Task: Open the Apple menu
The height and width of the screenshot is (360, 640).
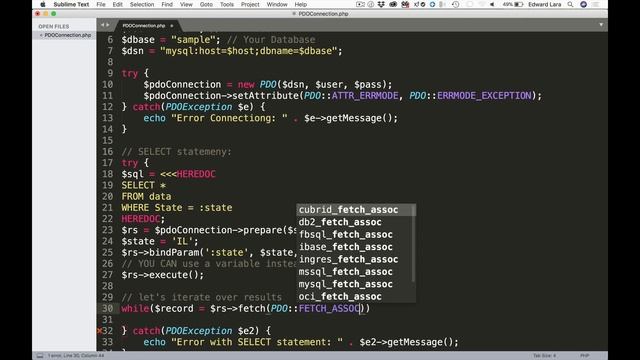Action: [42, 4]
